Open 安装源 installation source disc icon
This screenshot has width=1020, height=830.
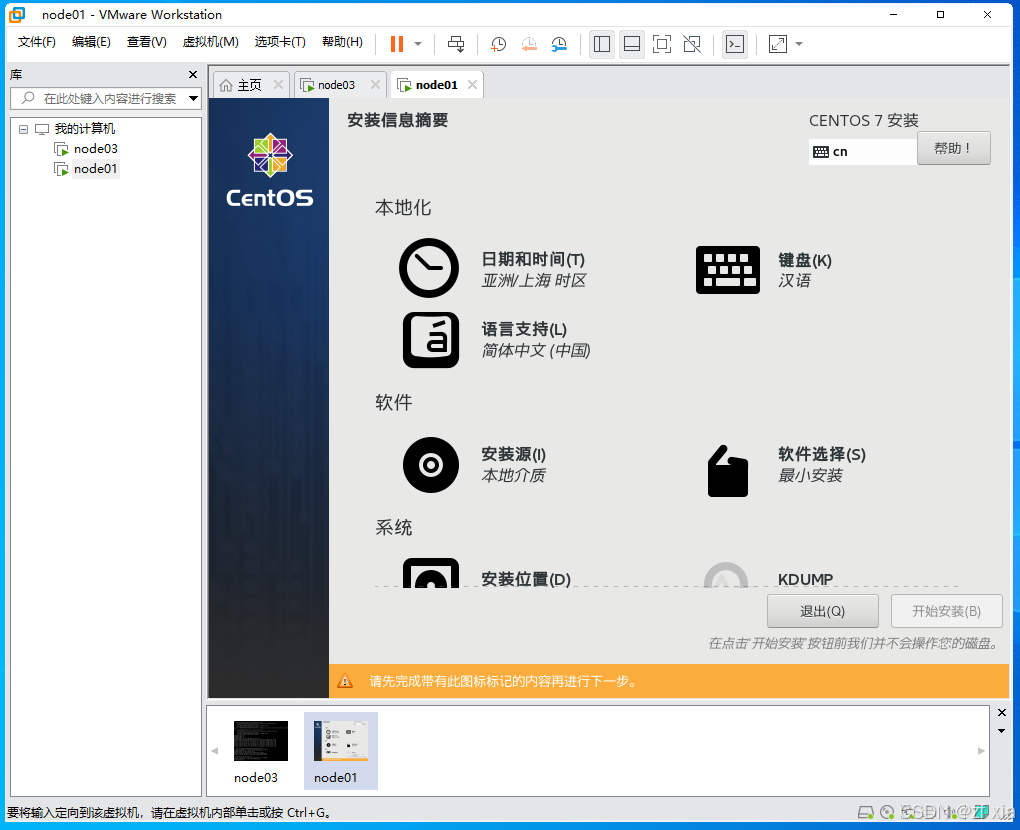(x=431, y=465)
